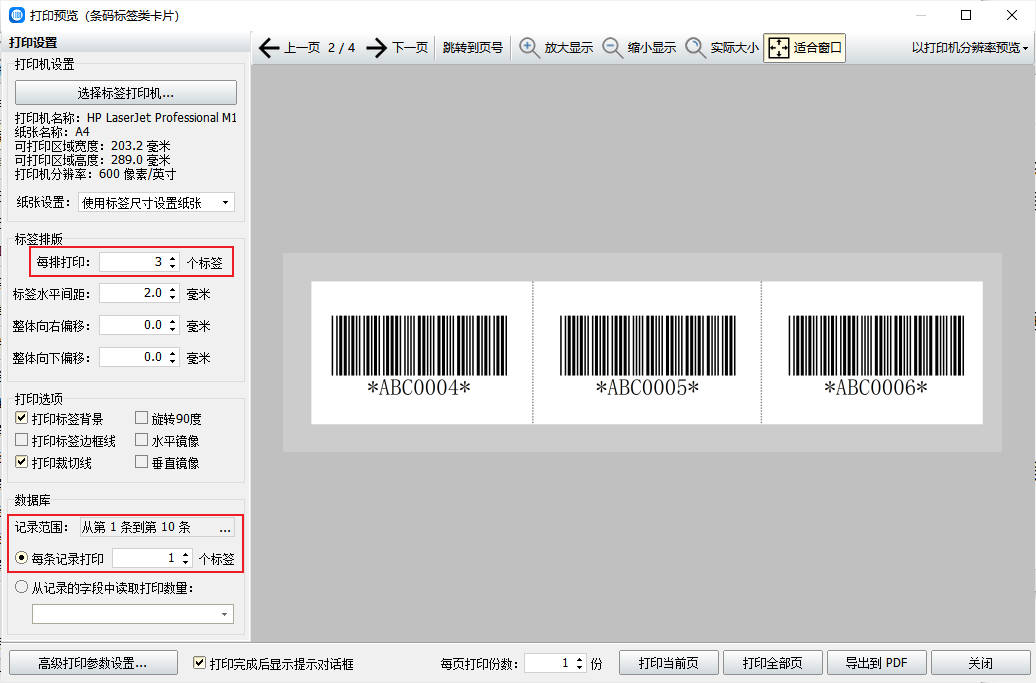Click the 整体向下偏移 value field
The height and width of the screenshot is (683, 1036).
[133, 357]
